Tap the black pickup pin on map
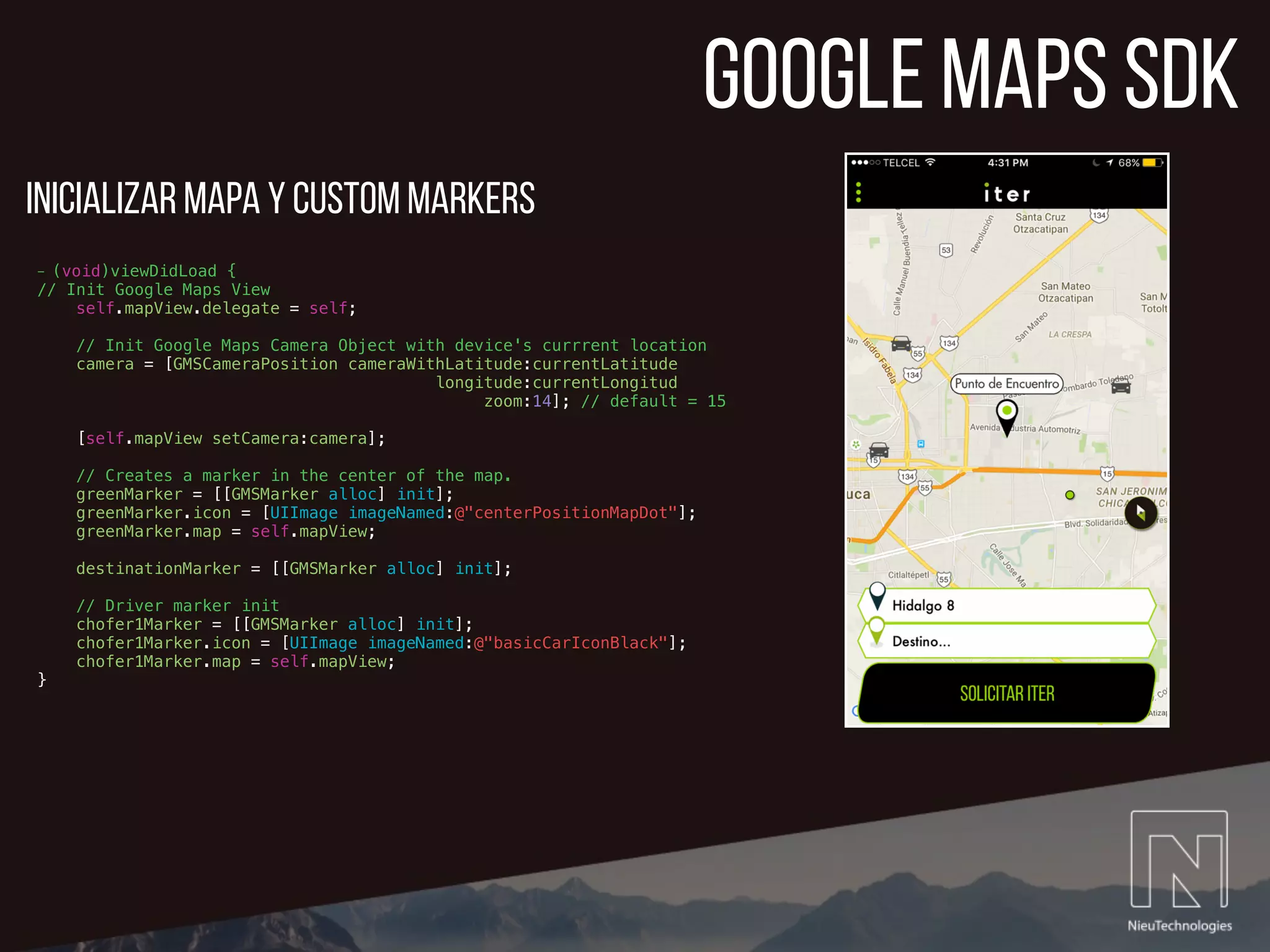Viewport: 1270px width, 952px height. (x=1007, y=418)
